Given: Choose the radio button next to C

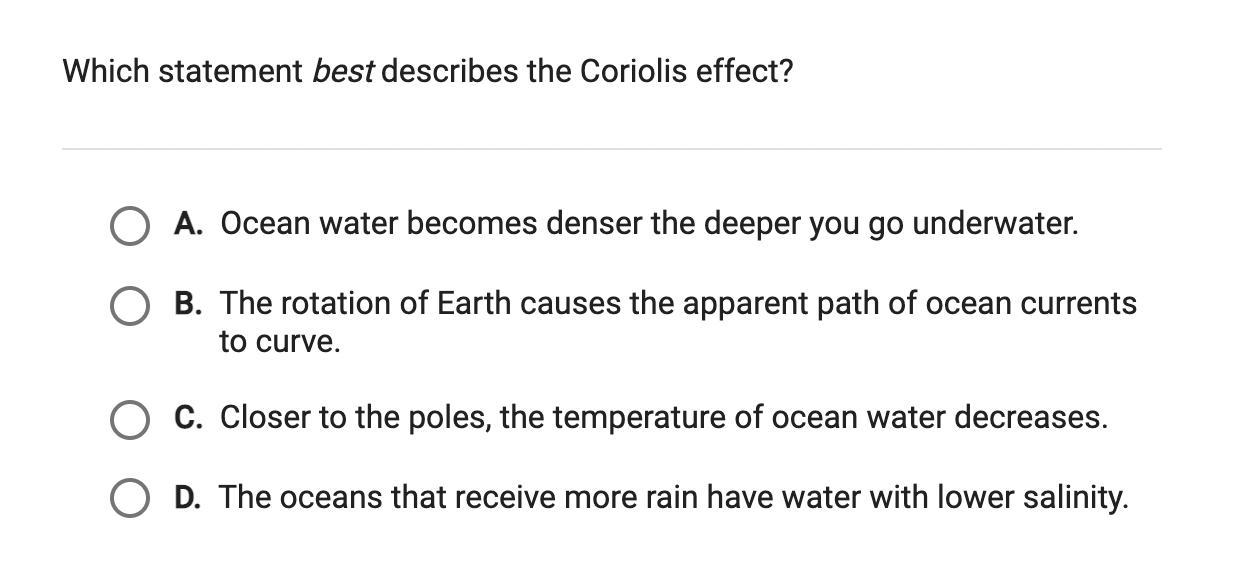Looking at the screenshot, I should click(x=128, y=419).
